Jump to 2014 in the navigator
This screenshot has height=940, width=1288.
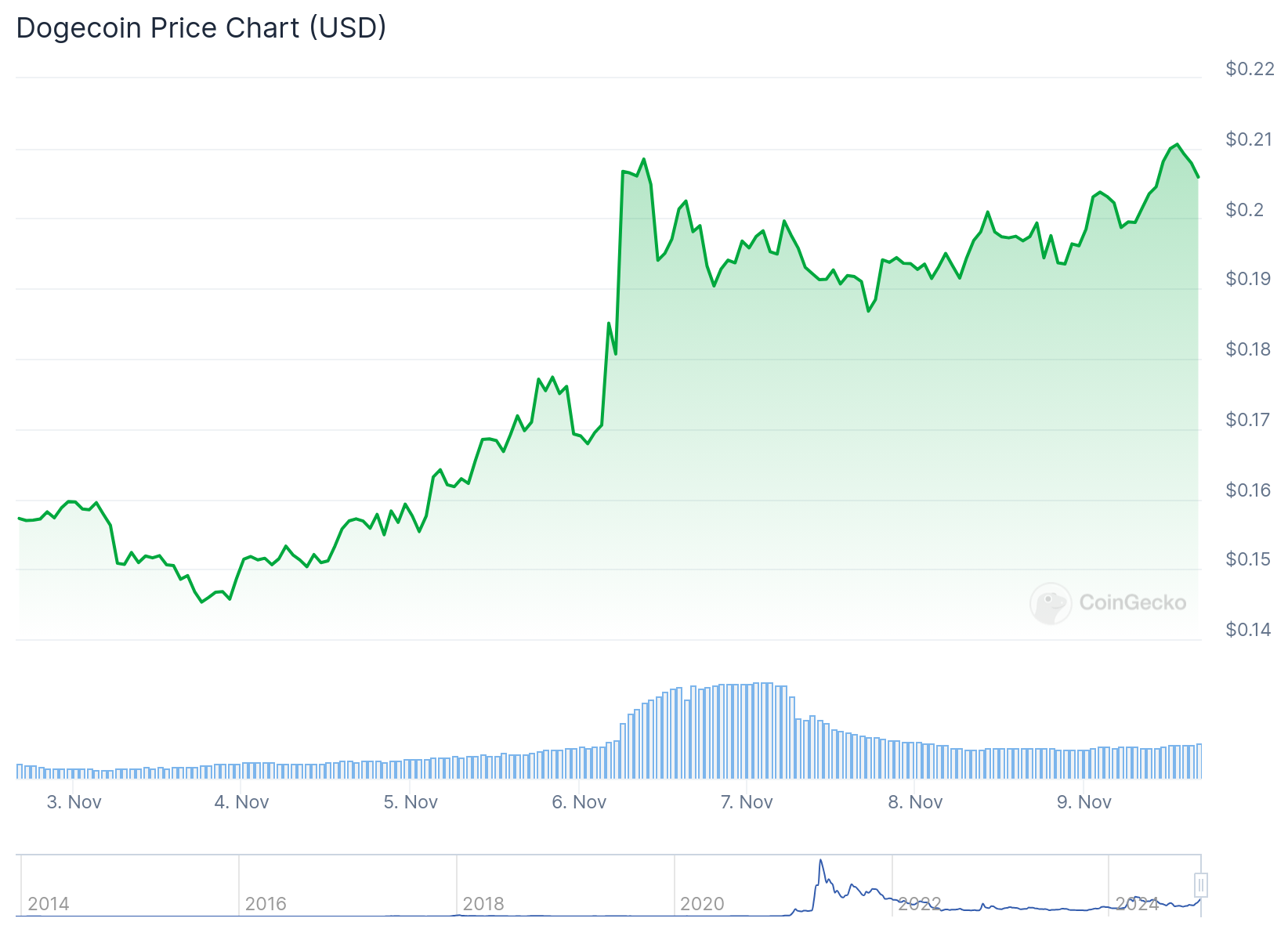(49, 904)
